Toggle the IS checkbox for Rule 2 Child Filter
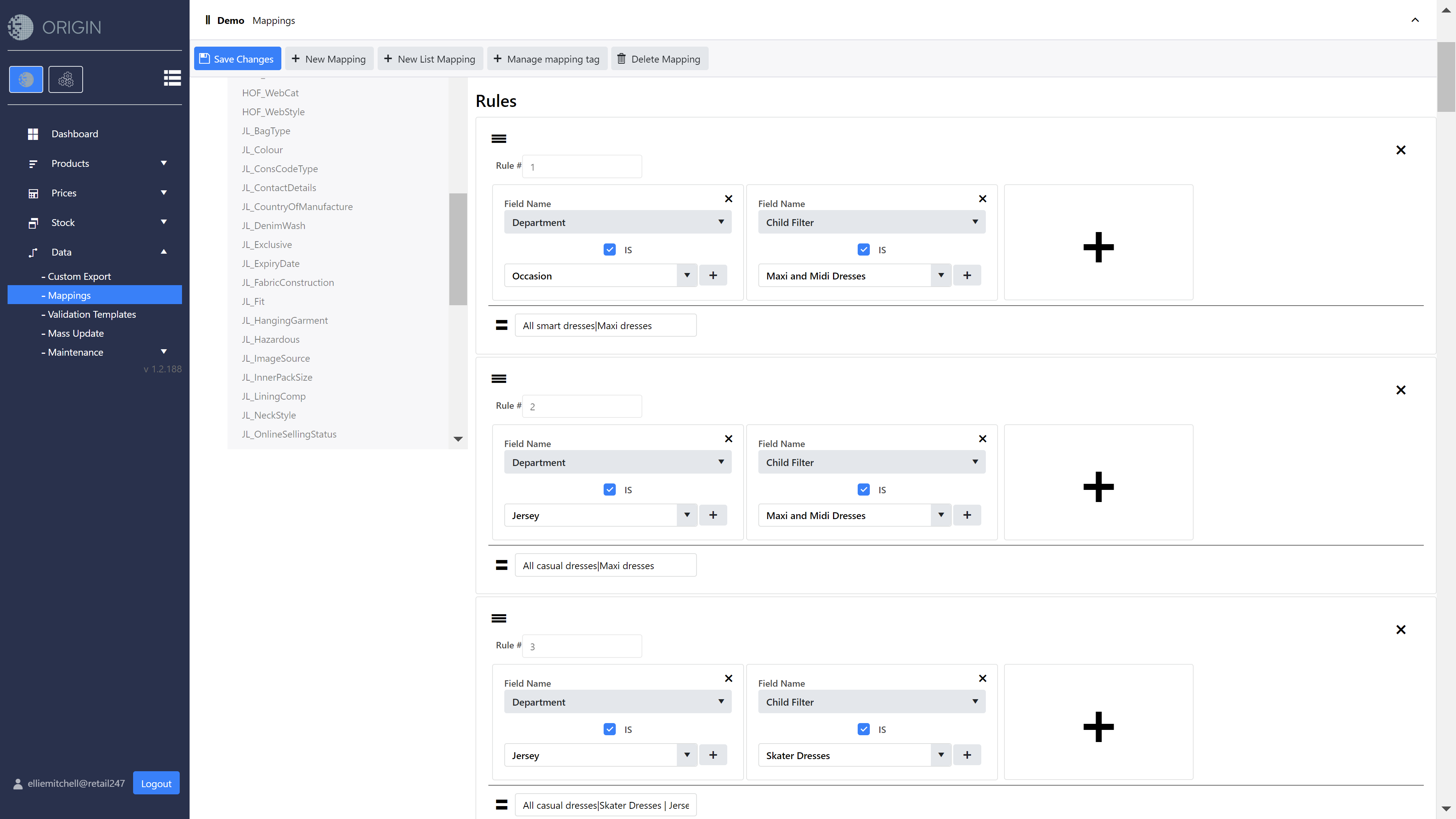Screen dimensions: 1456x819 click(x=863, y=490)
